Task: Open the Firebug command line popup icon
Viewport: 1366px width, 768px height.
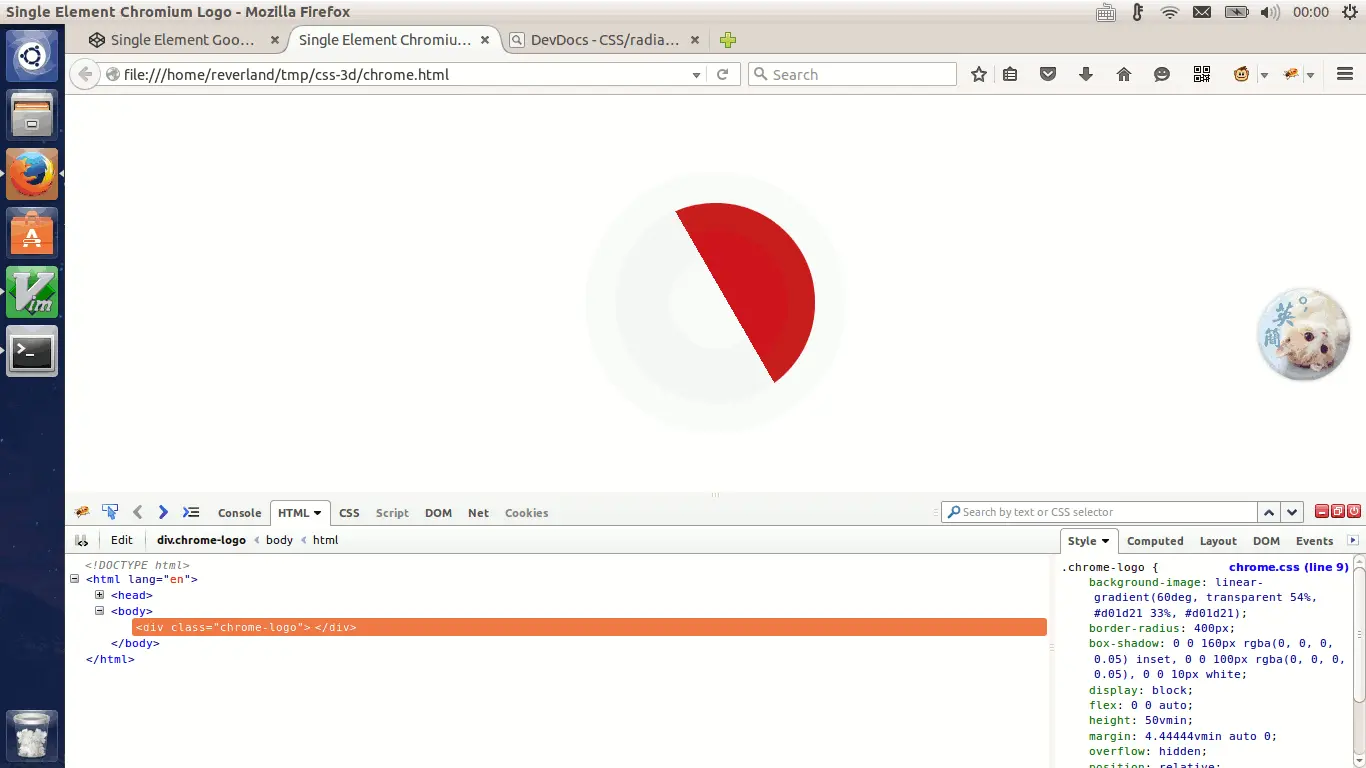Action: (x=190, y=512)
